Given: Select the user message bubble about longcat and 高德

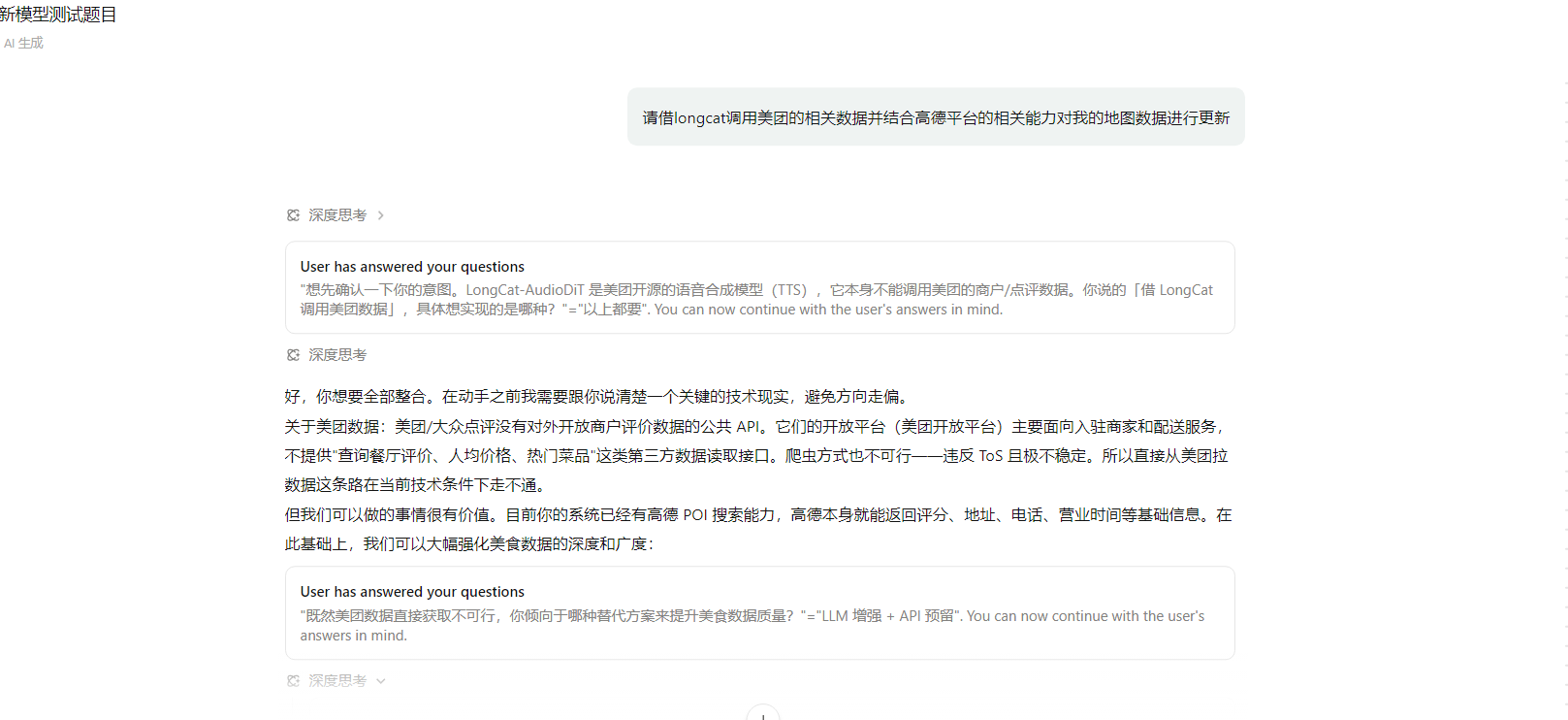Looking at the screenshot, I should click(936, 117).
